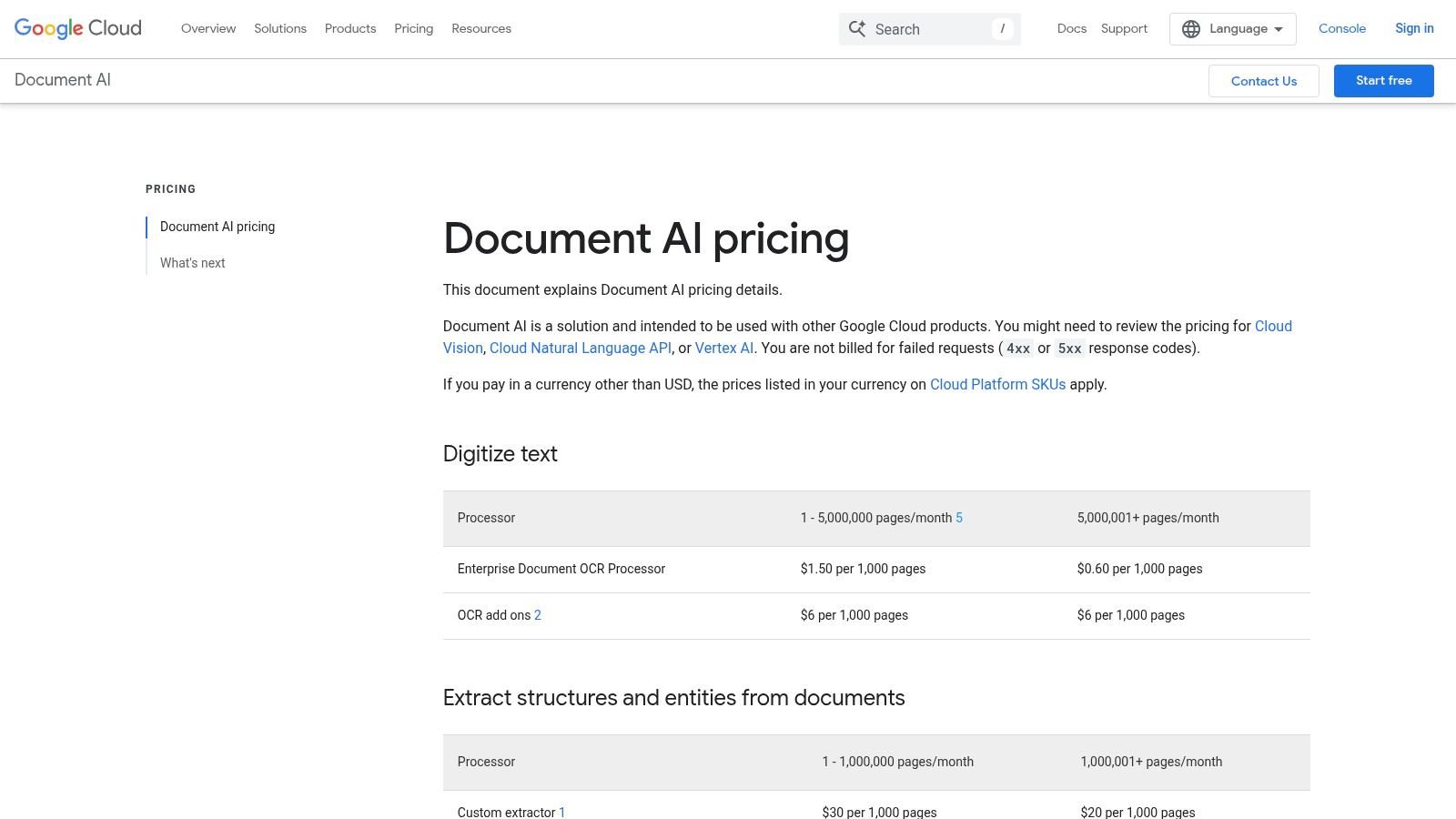Click the Overview navigation item
The image size is (1456, 819).
[207, 28]
